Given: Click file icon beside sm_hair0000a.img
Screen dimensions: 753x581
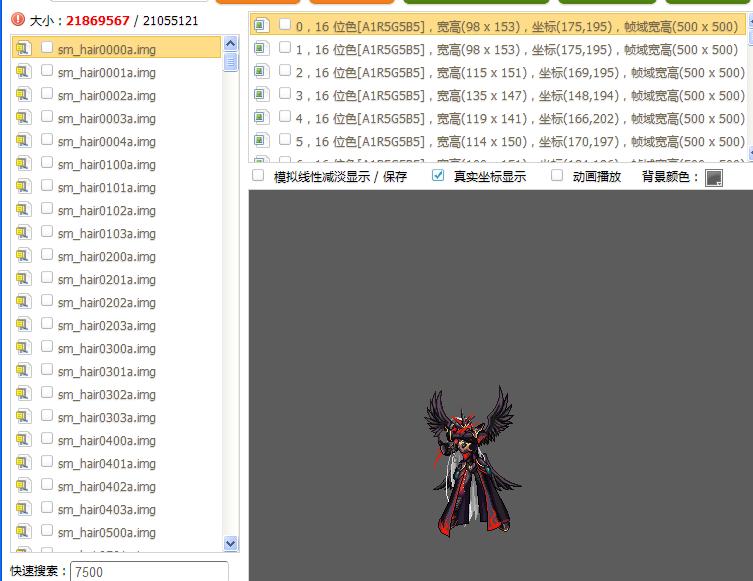Looking at the screenshot, I should point(23,48).
